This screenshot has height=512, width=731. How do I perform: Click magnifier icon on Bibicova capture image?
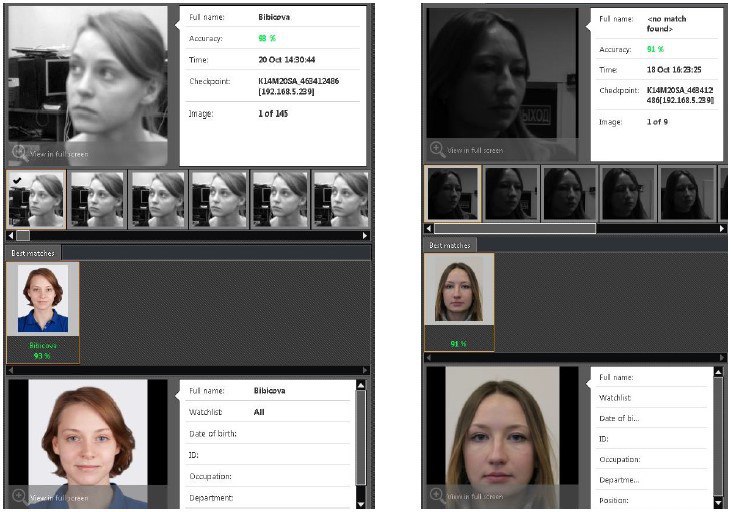pos(20,152)
